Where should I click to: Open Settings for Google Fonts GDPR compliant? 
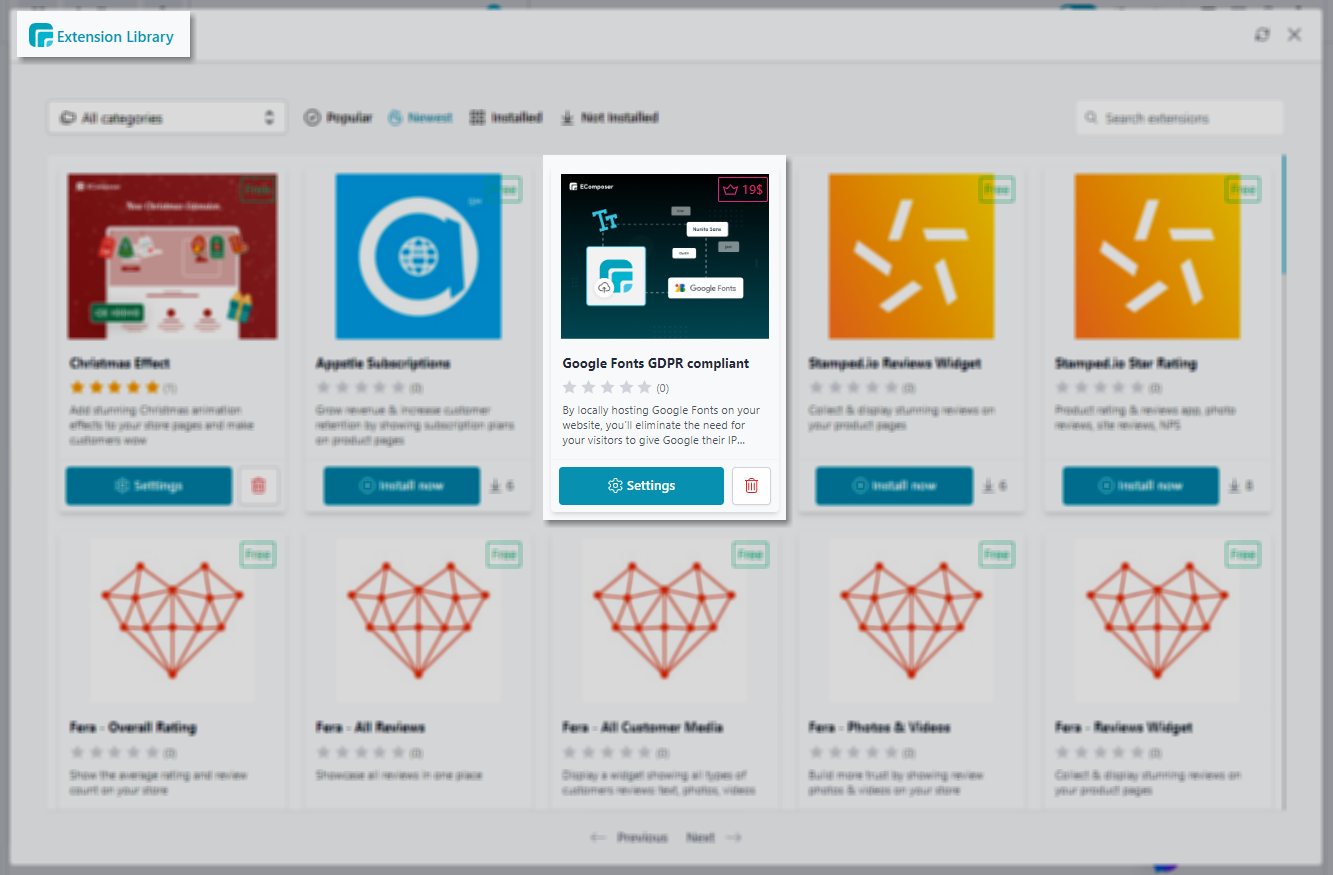(x=641, y=486)
